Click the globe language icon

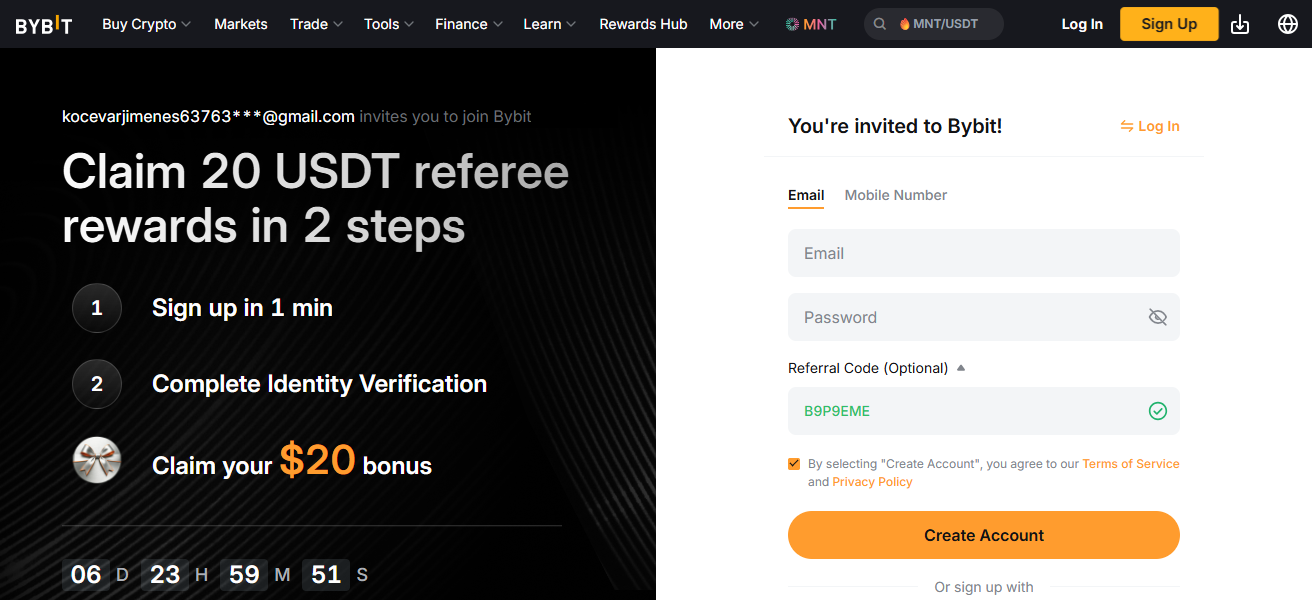click(1288, 23)
